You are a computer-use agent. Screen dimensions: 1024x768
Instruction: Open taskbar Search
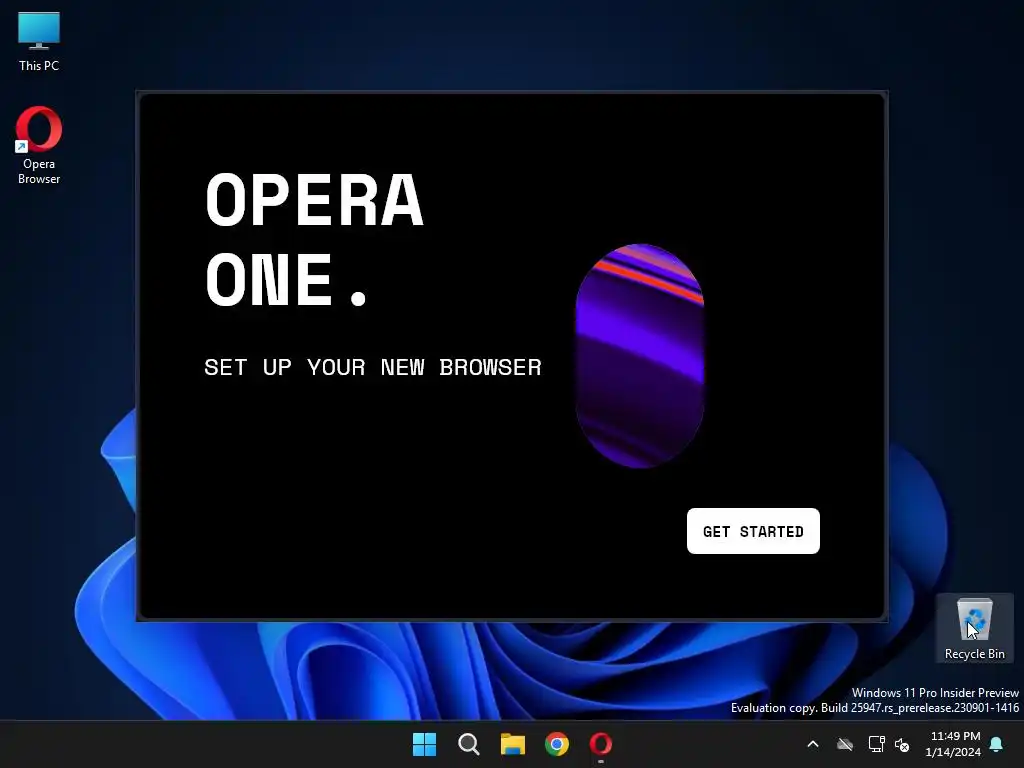469,744
